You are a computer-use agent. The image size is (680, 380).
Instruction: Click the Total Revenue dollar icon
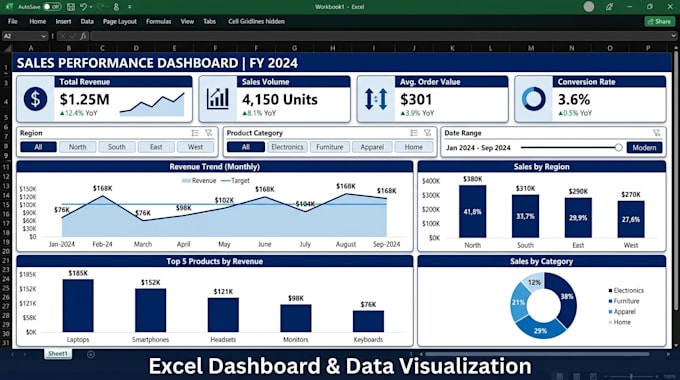[35, 98]
